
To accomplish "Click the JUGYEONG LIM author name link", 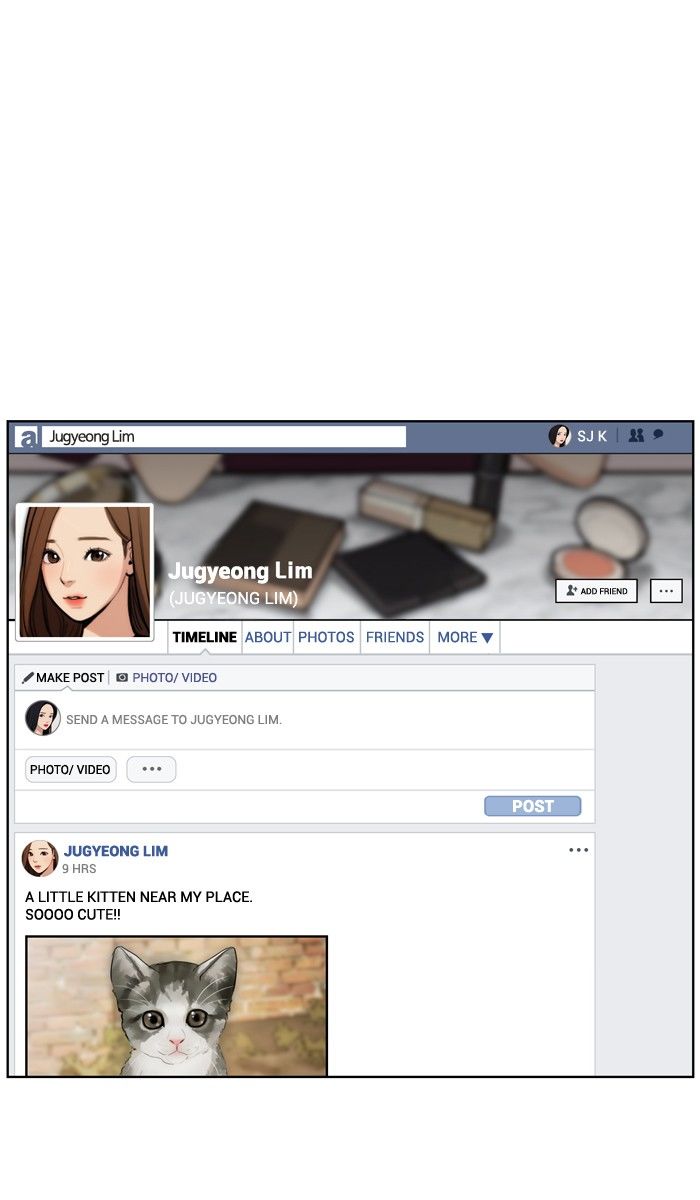I will point(116,851).
